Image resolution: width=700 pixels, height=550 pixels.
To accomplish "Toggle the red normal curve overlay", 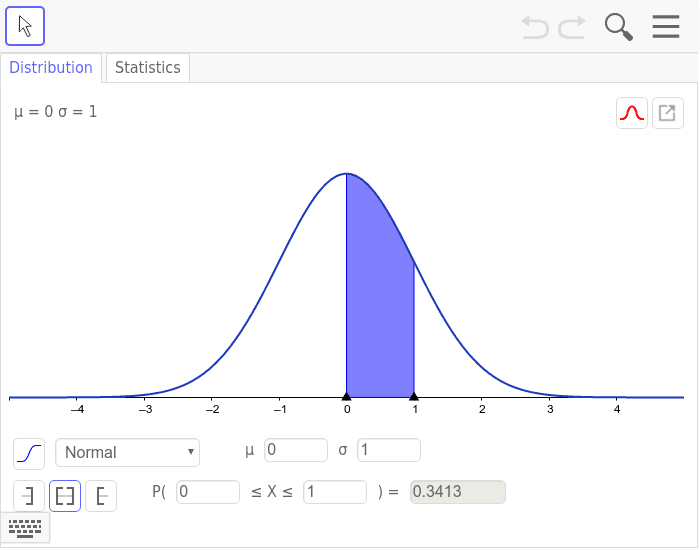I will pos(632,113).
